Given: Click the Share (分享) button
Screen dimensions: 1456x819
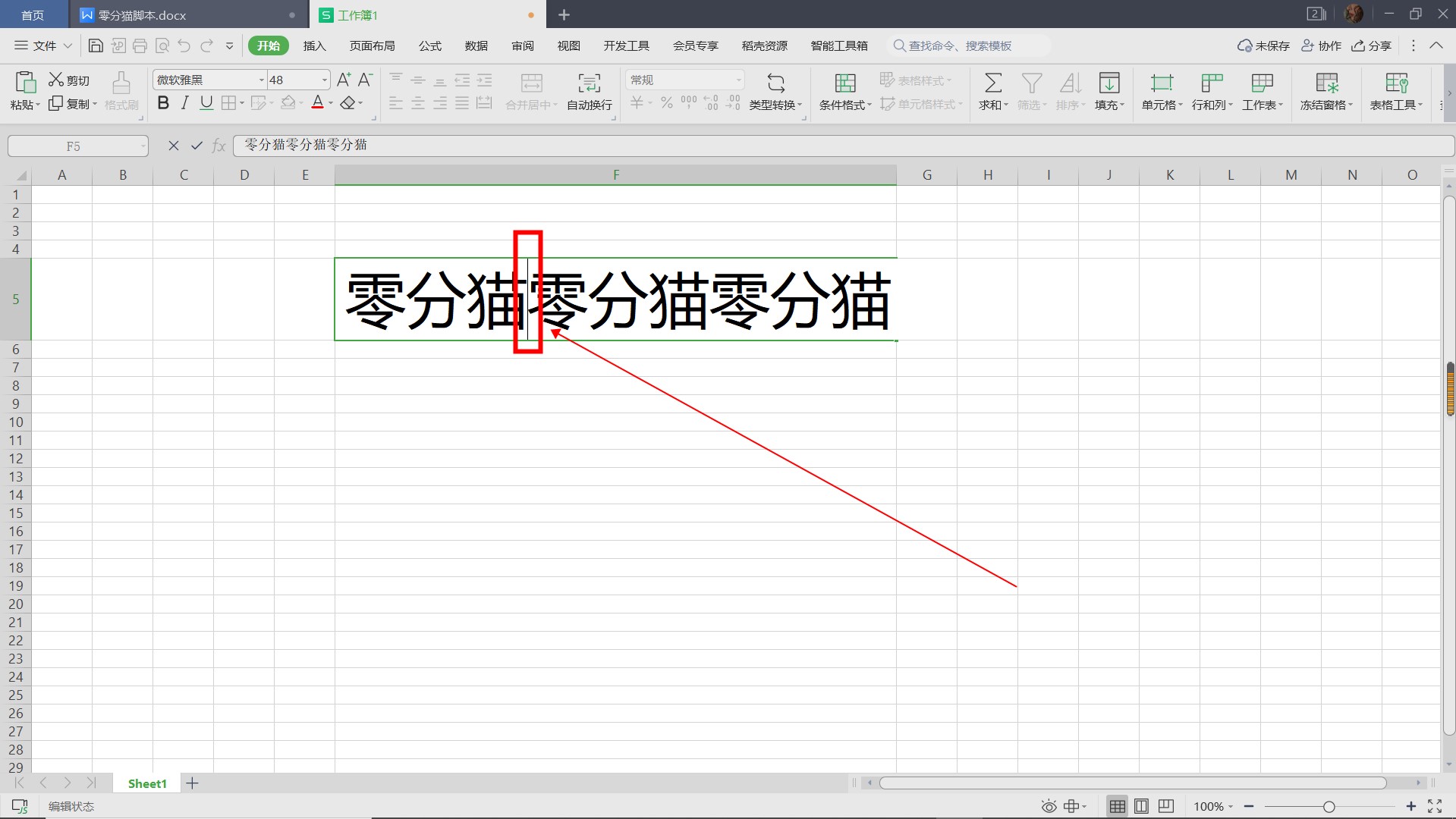Looking at the screenshot, I should point(1372,45).
